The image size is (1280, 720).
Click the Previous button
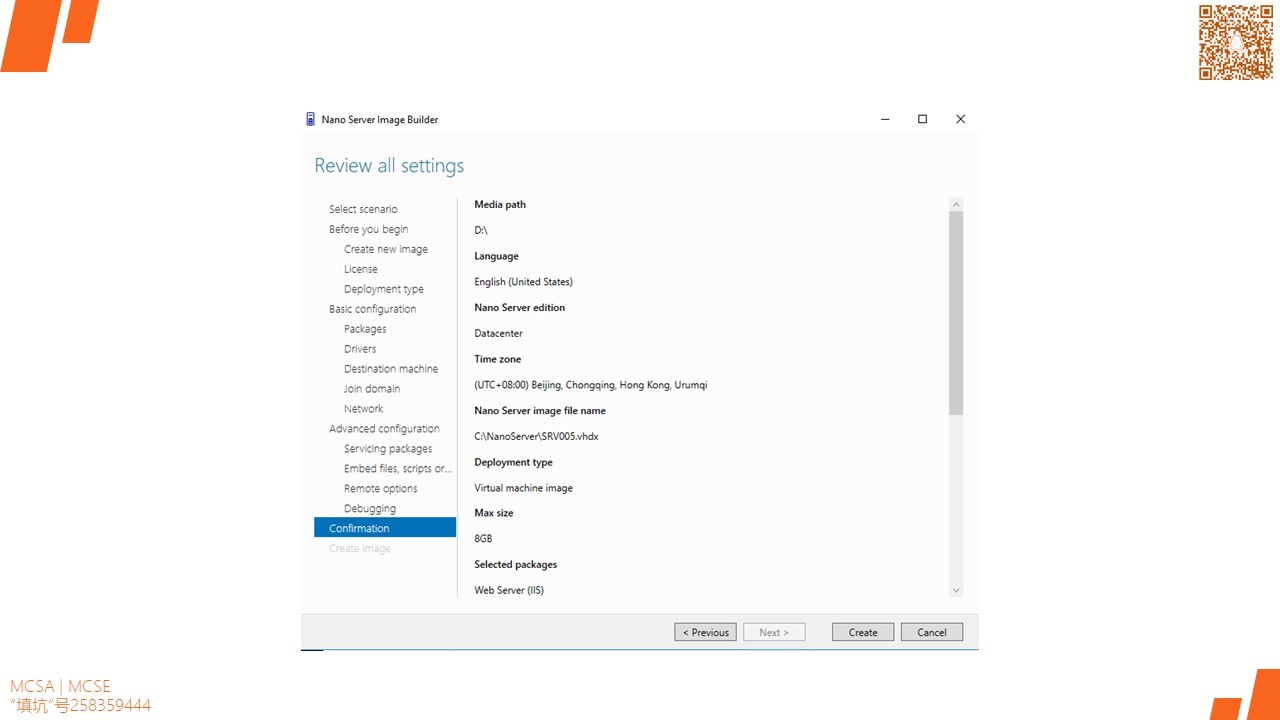706,632
